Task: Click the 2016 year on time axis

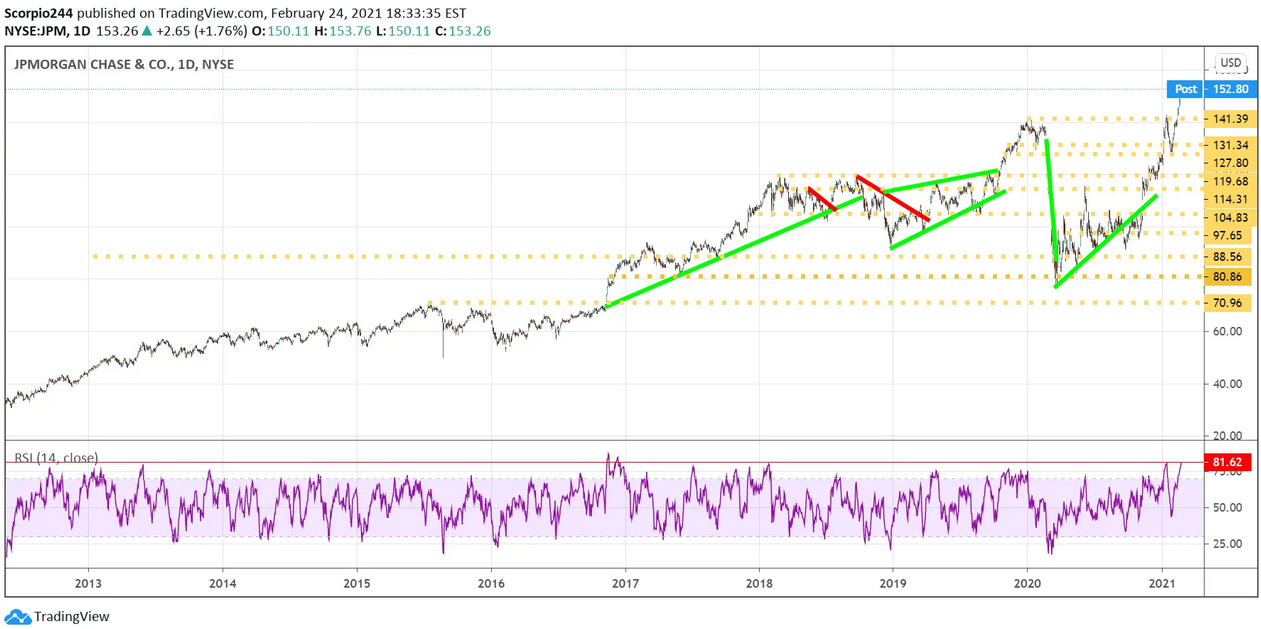Action: click(x=491, y=582)
